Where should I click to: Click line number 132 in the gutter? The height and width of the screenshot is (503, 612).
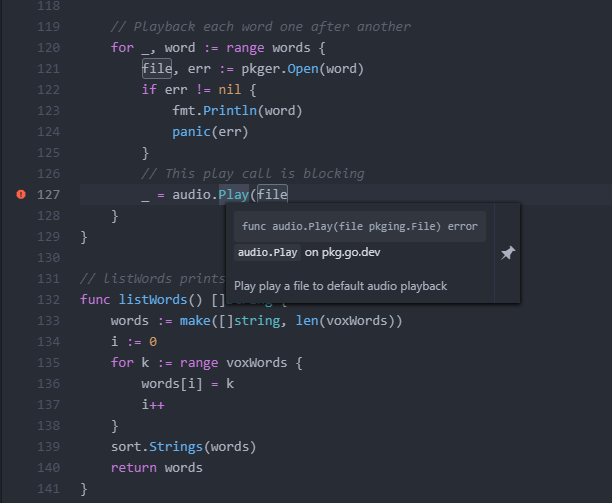coord(47,299)
